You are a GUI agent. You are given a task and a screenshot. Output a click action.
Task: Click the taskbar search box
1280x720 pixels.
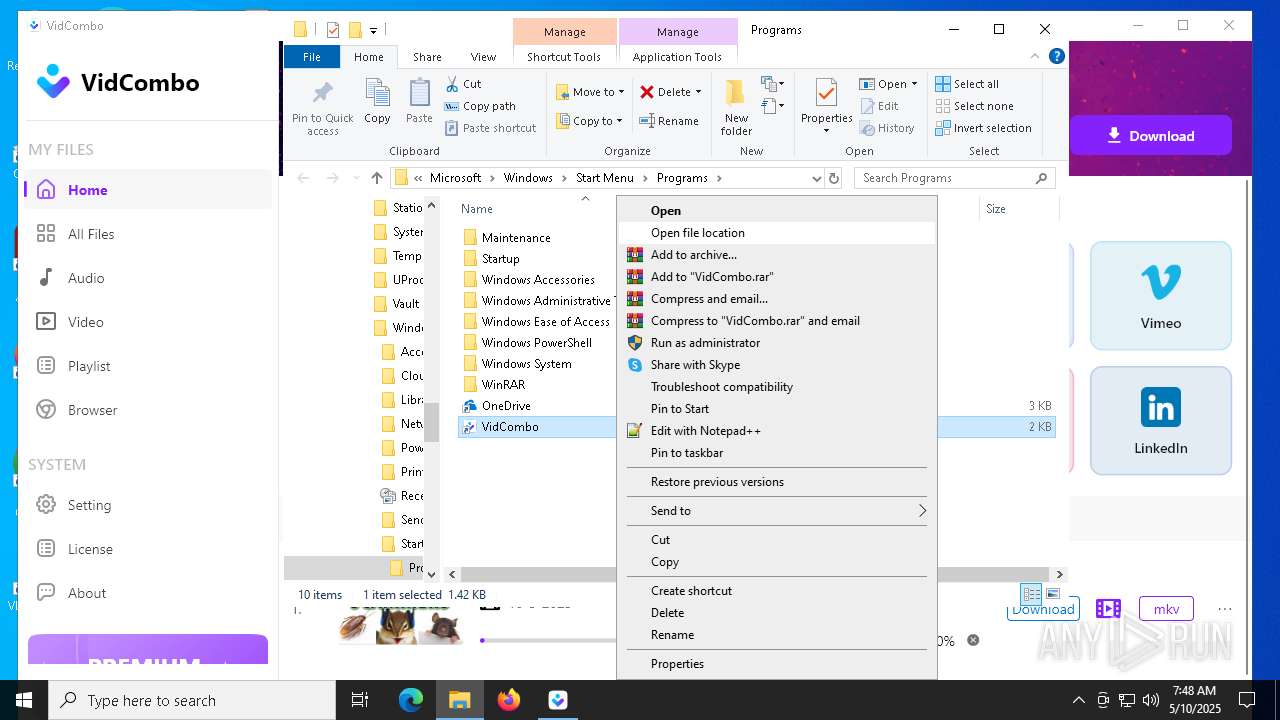192,700
